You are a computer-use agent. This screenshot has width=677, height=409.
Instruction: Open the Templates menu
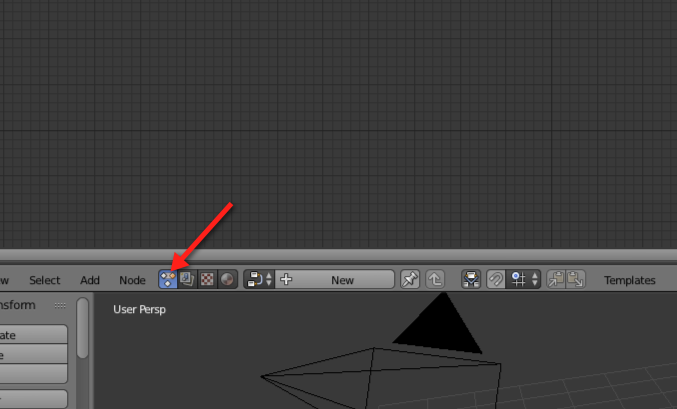click(x=630, y=280)
